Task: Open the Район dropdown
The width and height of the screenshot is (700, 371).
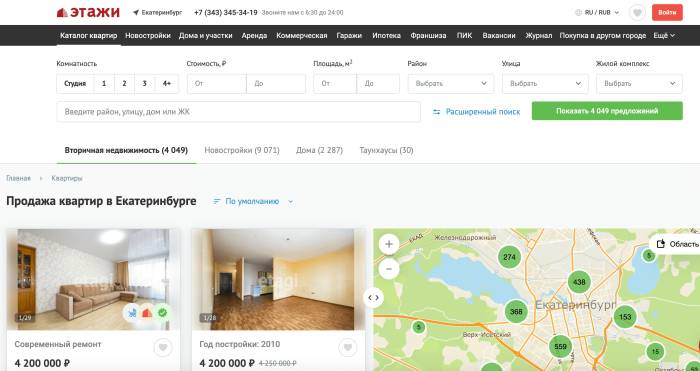Action: click(x=451, y=83)
